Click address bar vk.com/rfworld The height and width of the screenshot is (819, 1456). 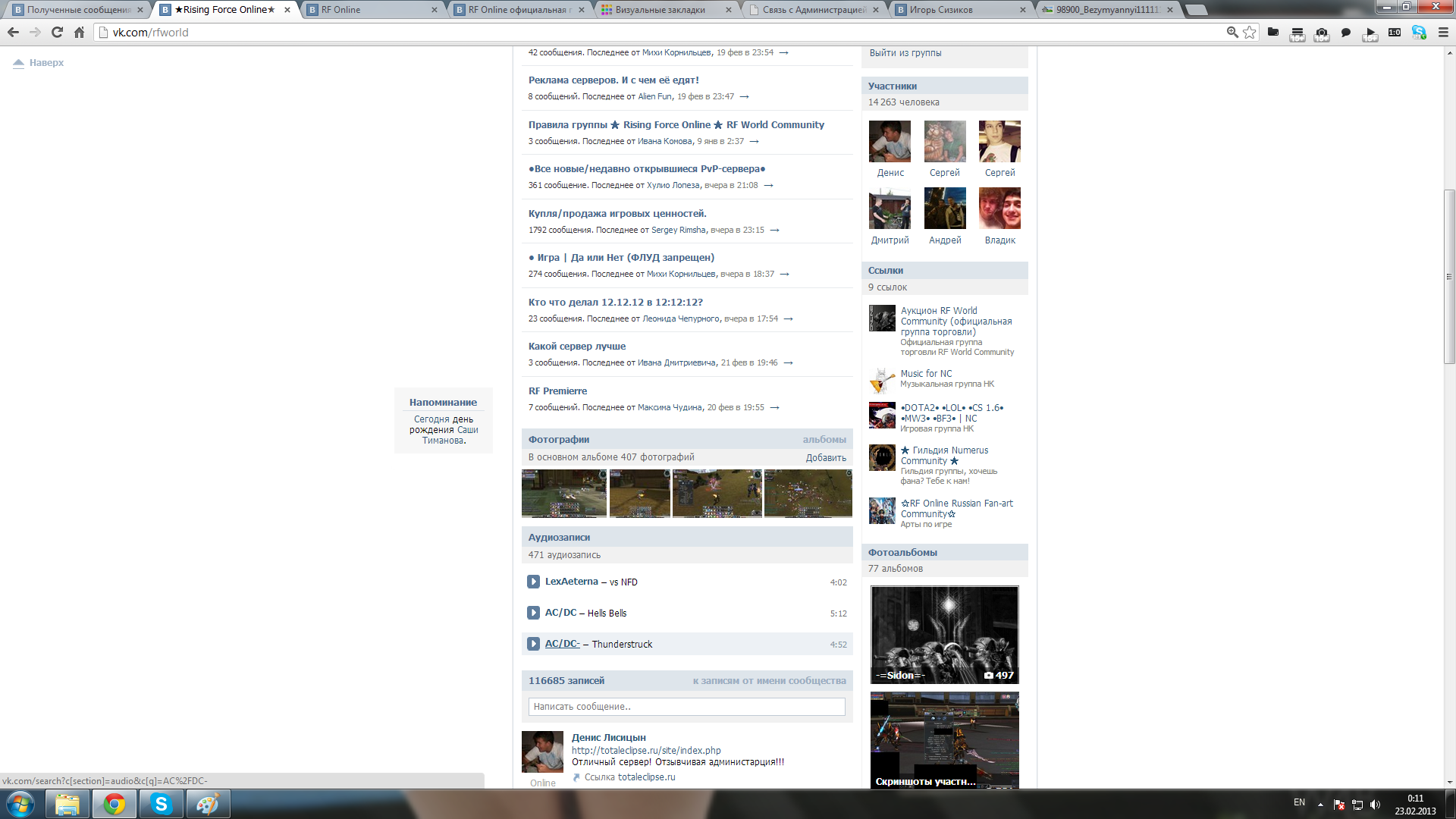(660, 32)
